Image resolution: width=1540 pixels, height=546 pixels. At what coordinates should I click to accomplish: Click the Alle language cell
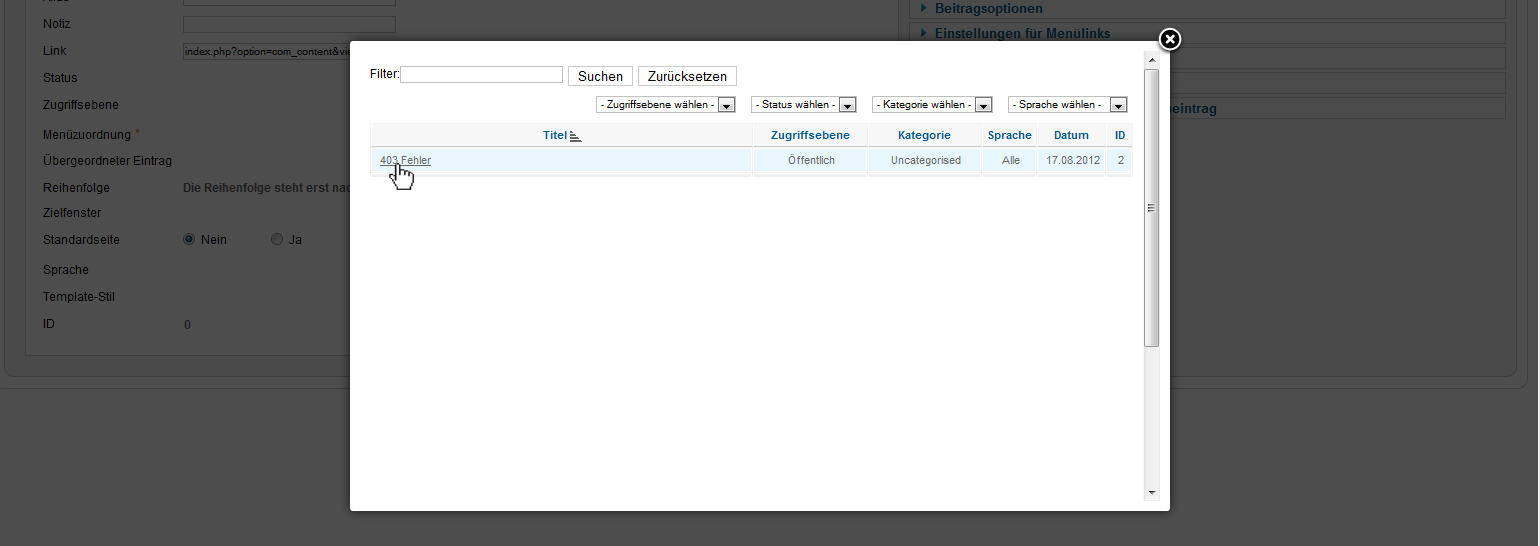[x=1010, y=160]
